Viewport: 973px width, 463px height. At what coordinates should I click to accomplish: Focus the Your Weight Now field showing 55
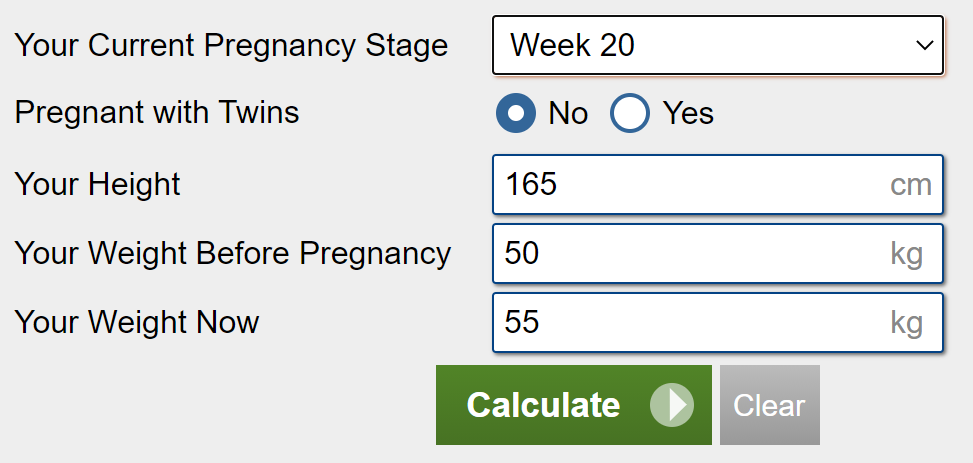718,323
